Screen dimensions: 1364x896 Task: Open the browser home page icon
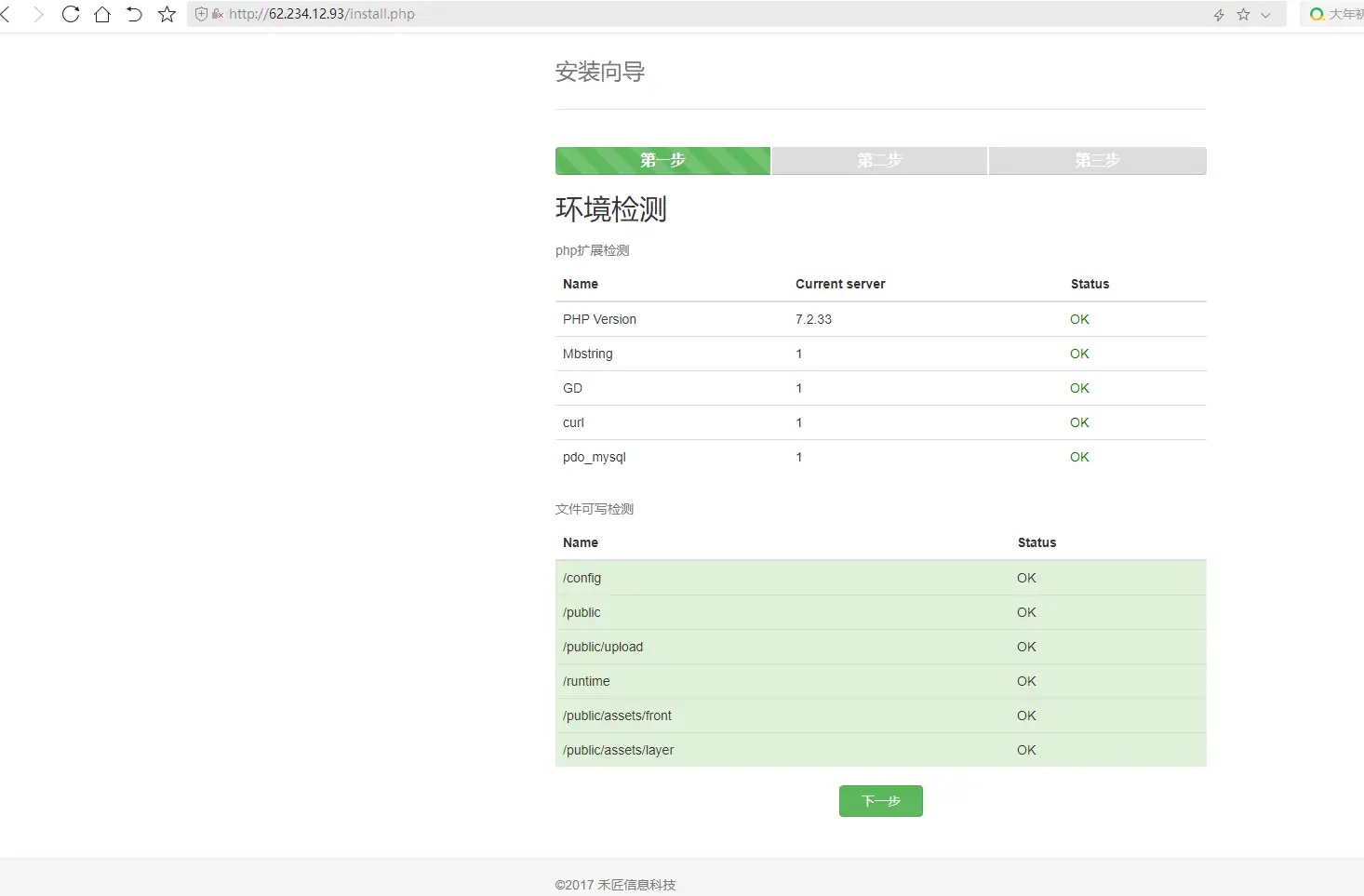pyautogui.click(x=102, y=14)
